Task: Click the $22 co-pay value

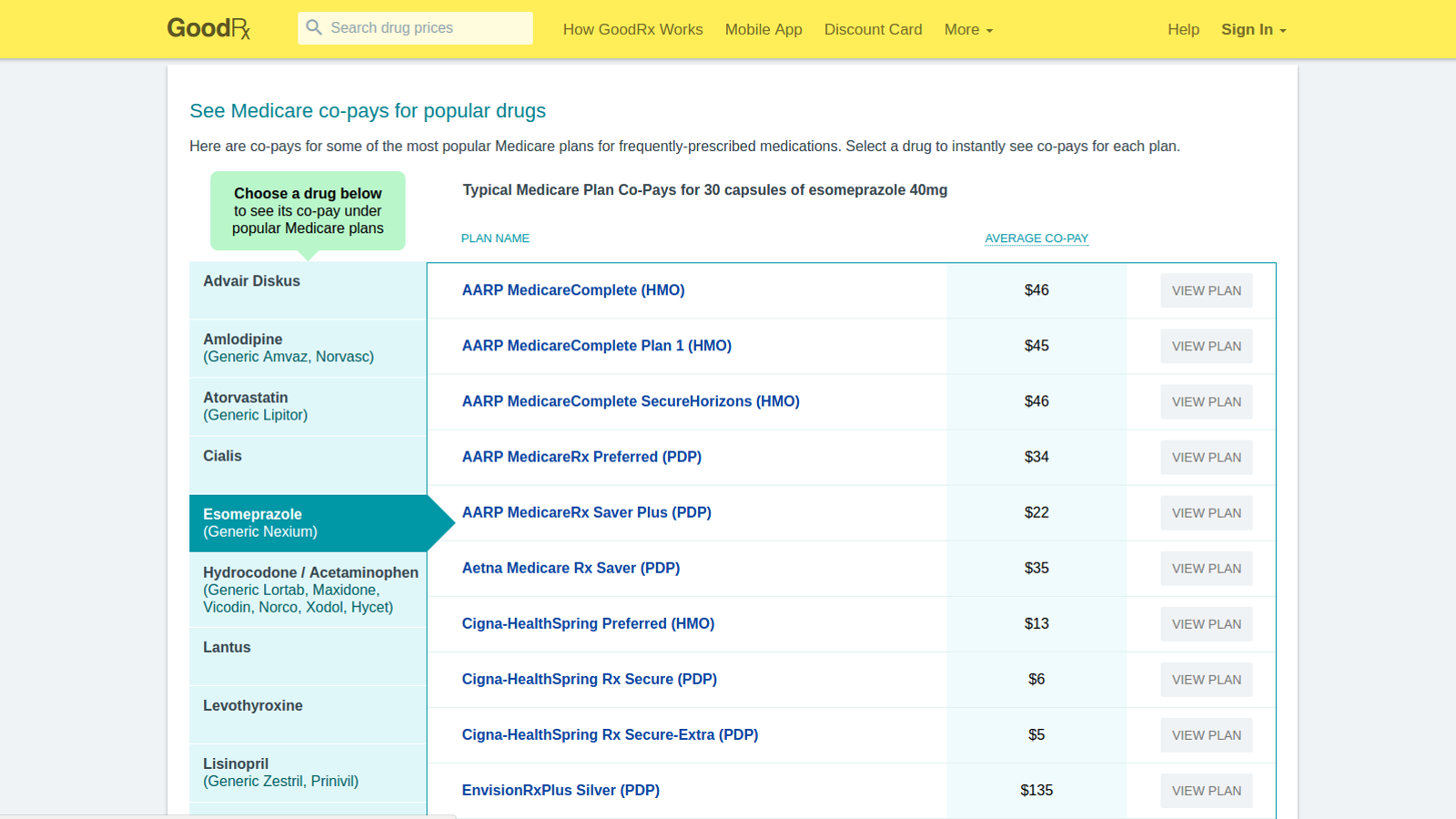Action: tap(1036, 512)
